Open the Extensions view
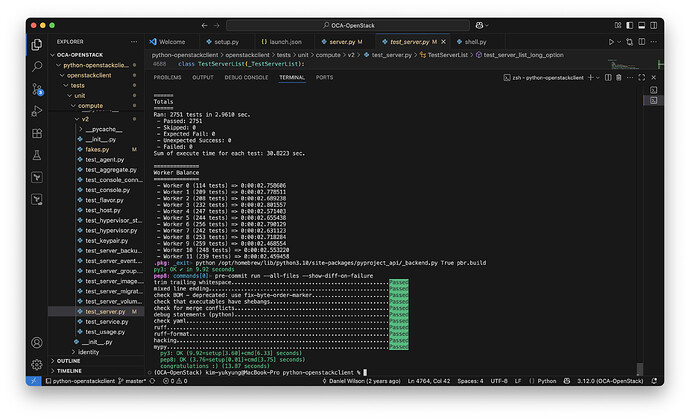Viewport: 690px width, 420px height. point(37,133)
